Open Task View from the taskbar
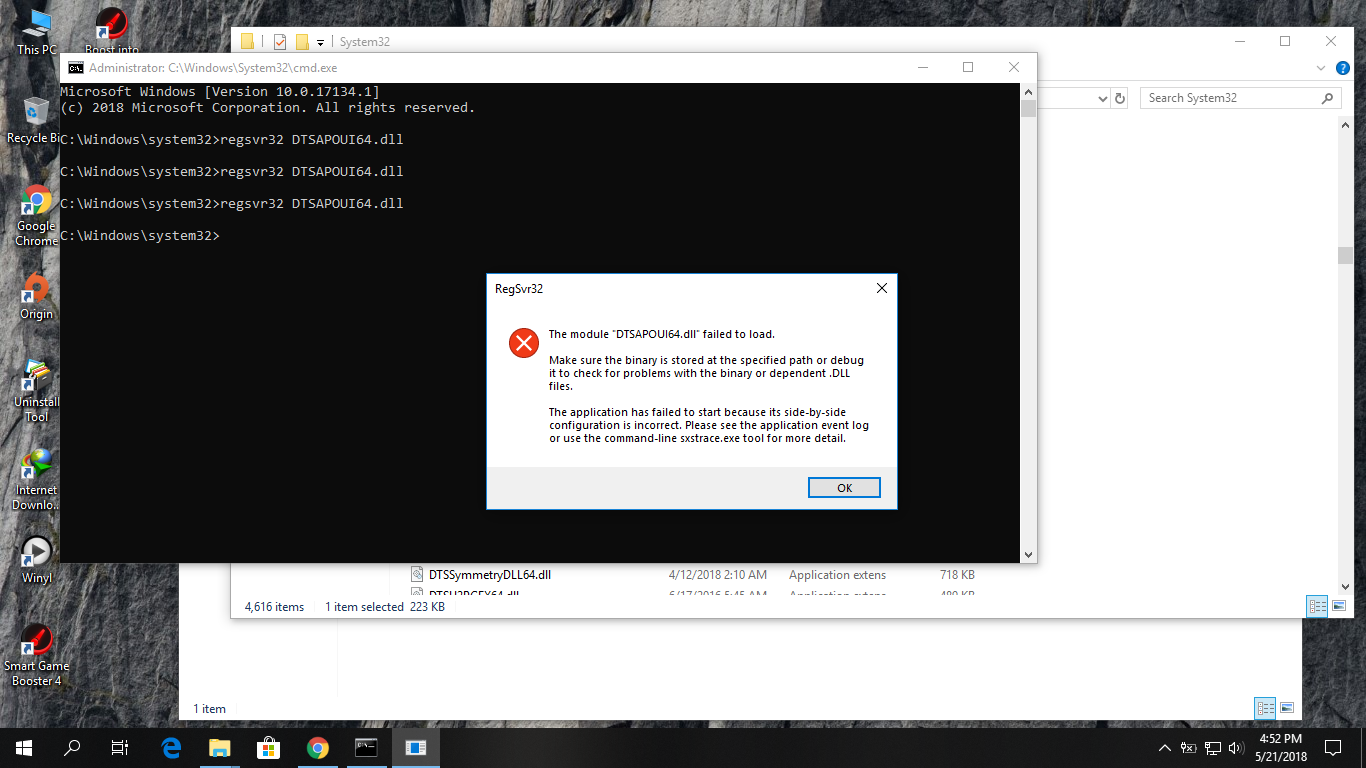This screenshot has width=1366, height=768. click(x=120, y=747)
